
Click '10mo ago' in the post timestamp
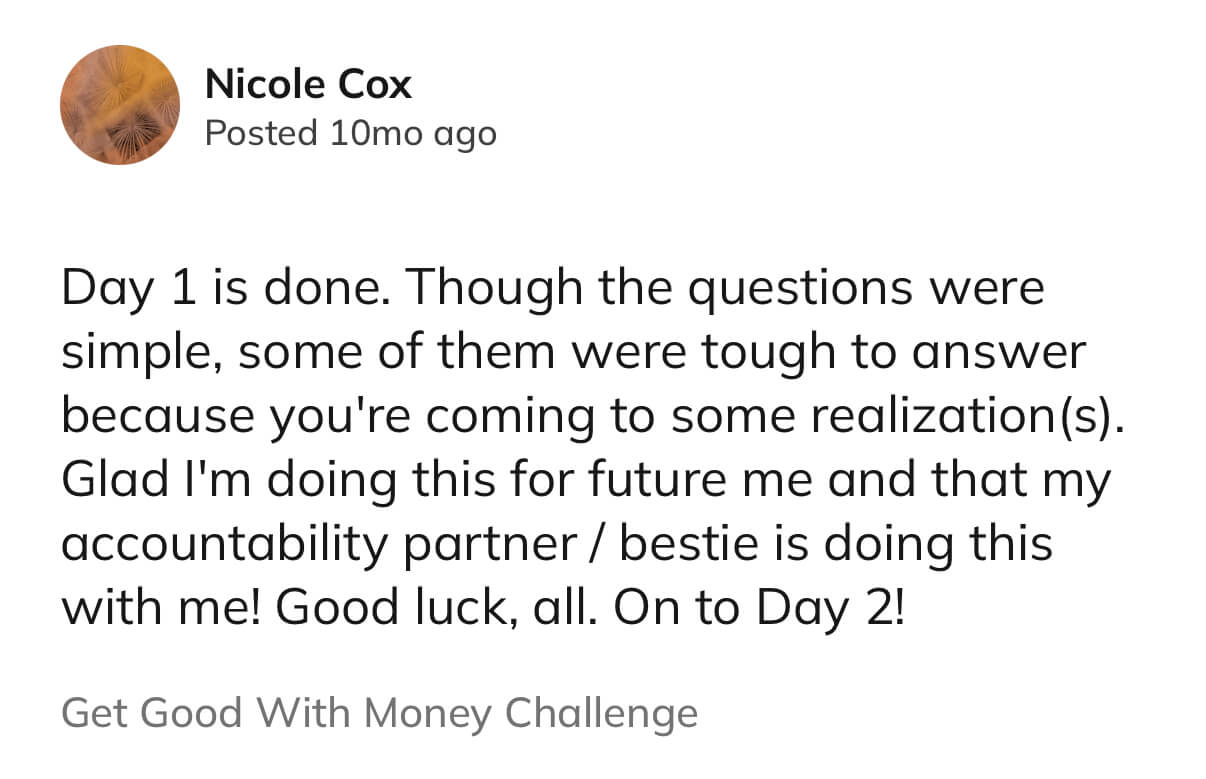[412, 134]
